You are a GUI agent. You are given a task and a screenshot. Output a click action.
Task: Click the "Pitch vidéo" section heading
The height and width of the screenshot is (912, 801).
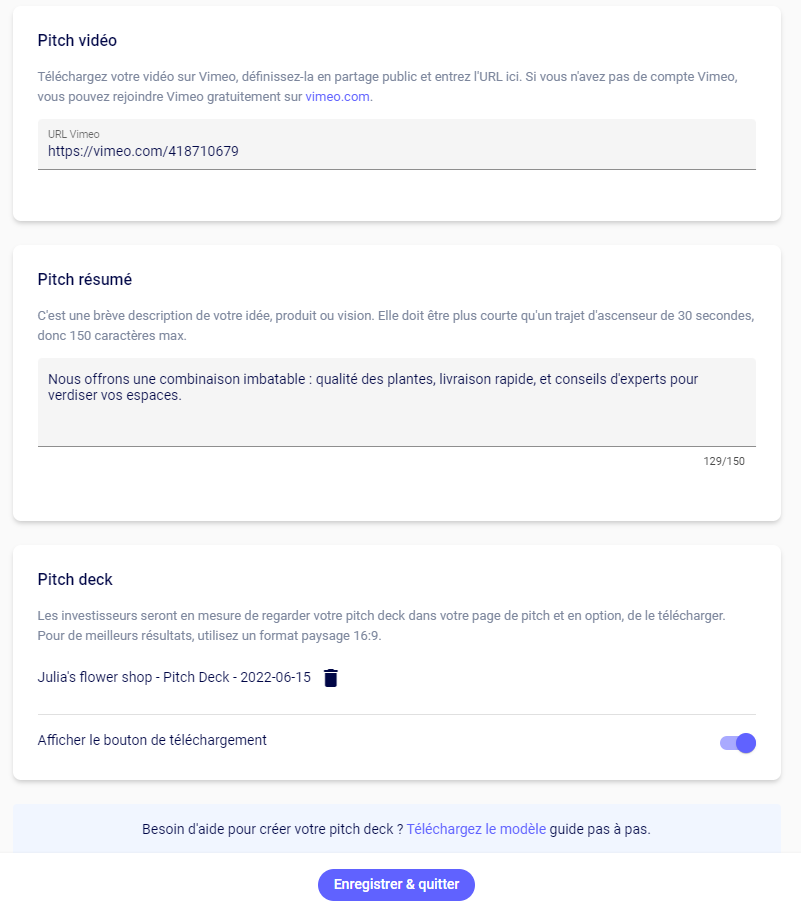[x=77, y=41]
